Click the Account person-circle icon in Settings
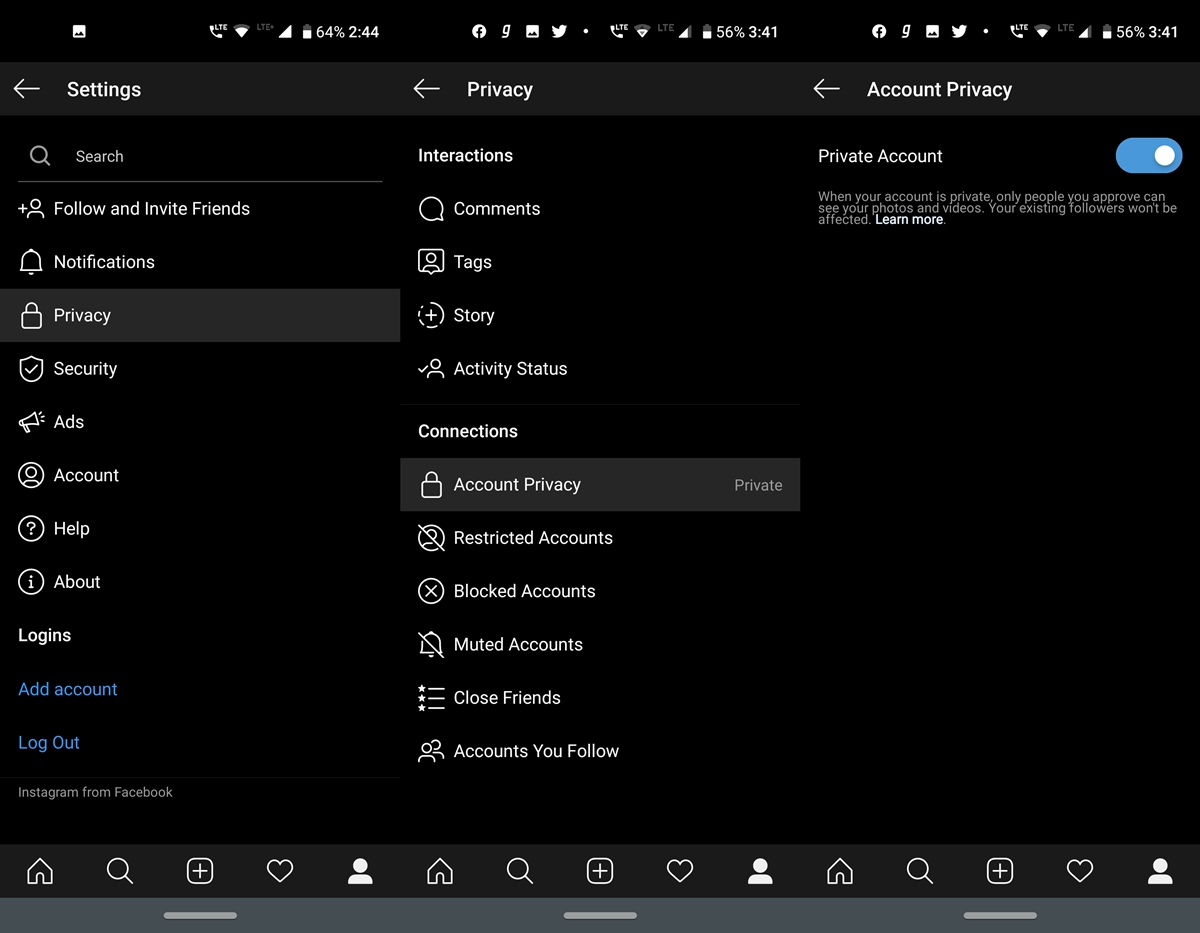1200x933 pixels. click(x=31, y=475)
